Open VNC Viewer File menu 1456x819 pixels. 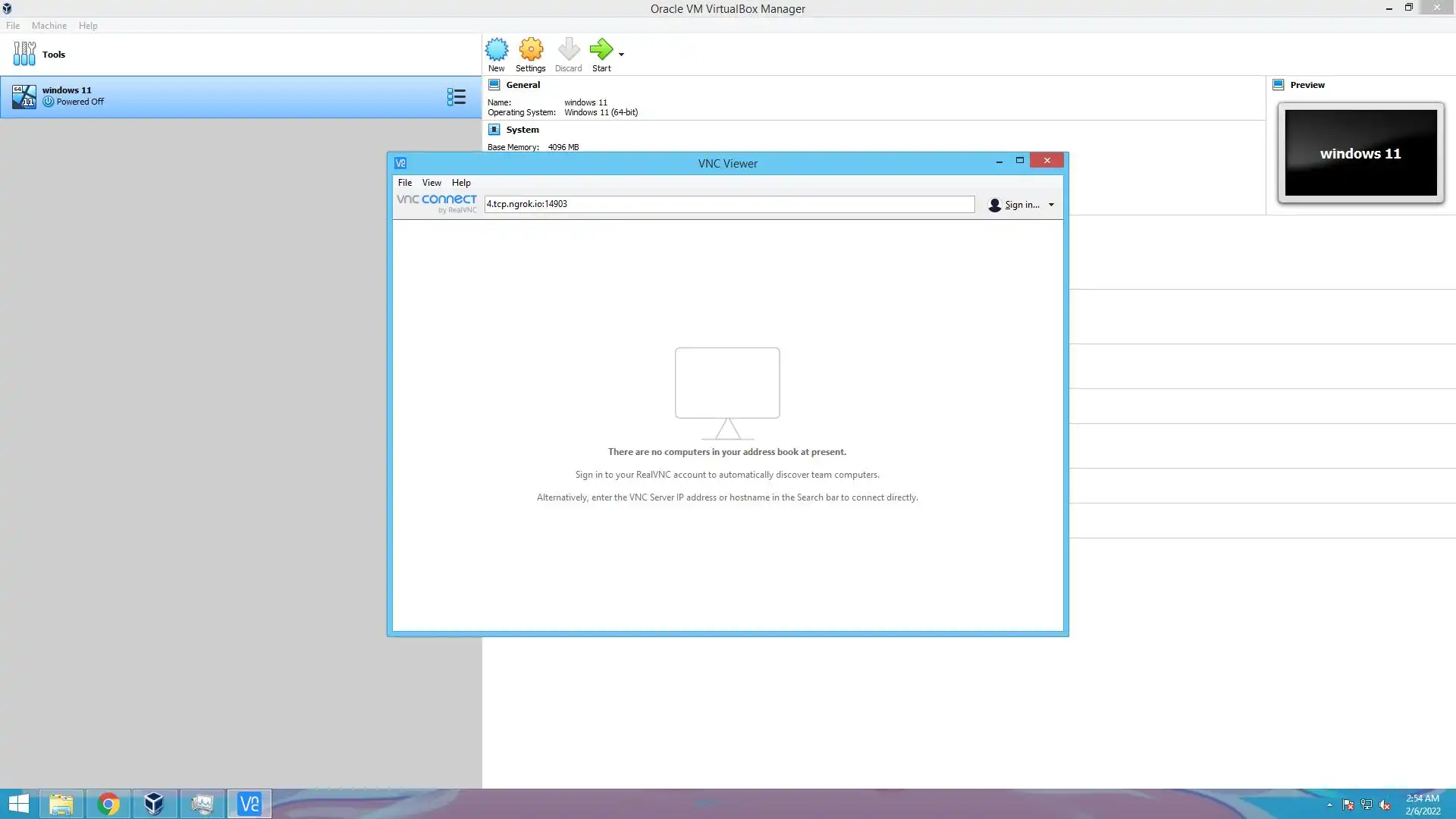(x=405, y=183)
